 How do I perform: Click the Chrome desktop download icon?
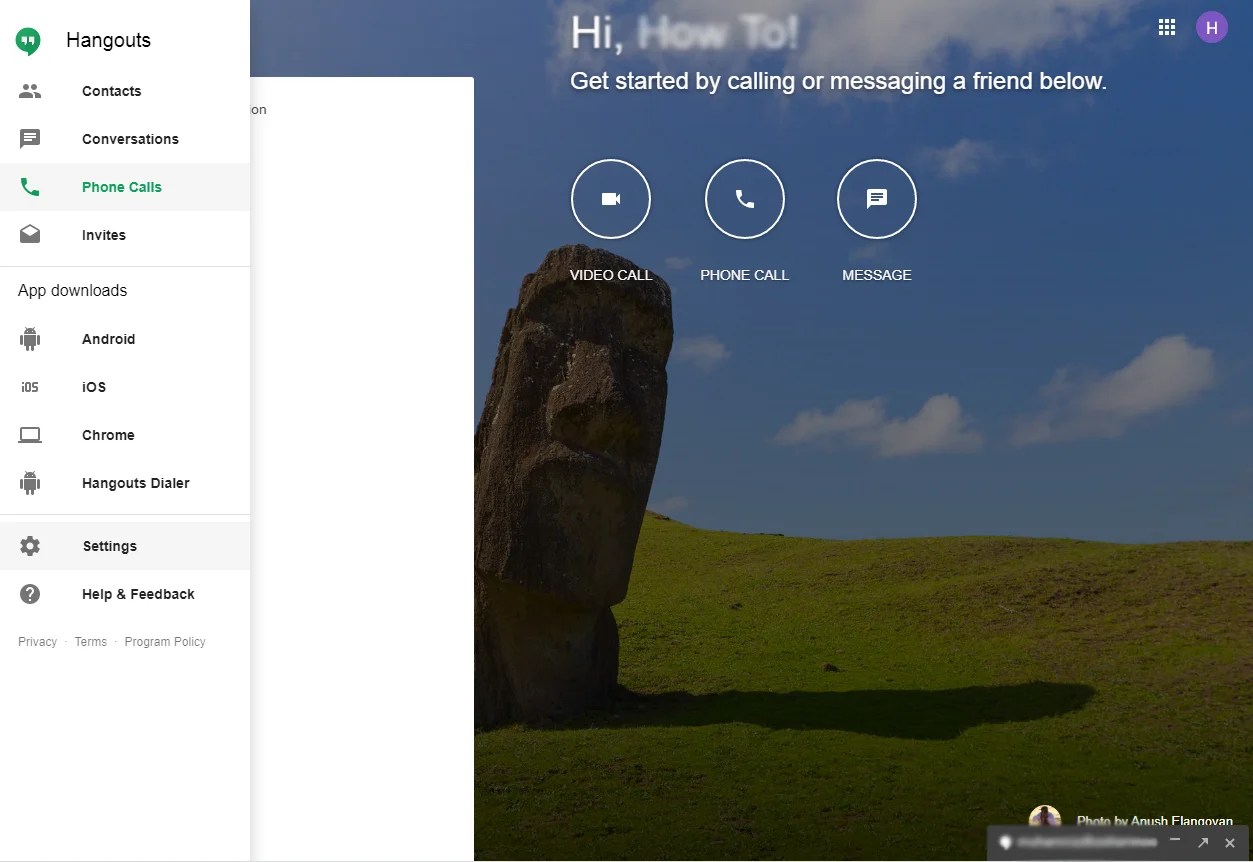coord(29,434)
